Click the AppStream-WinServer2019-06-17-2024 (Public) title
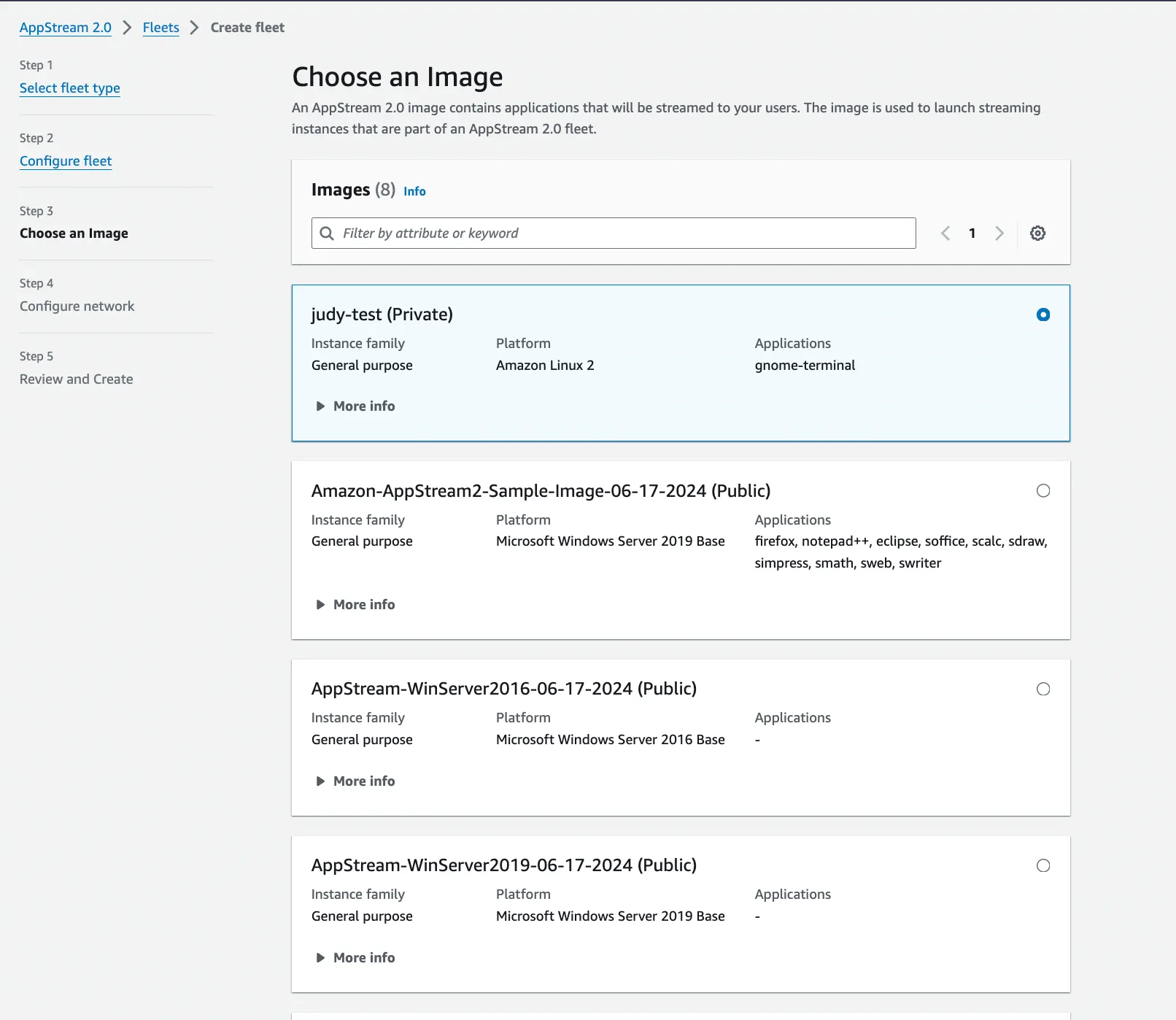1176x1020 pixels. [504, 865]
